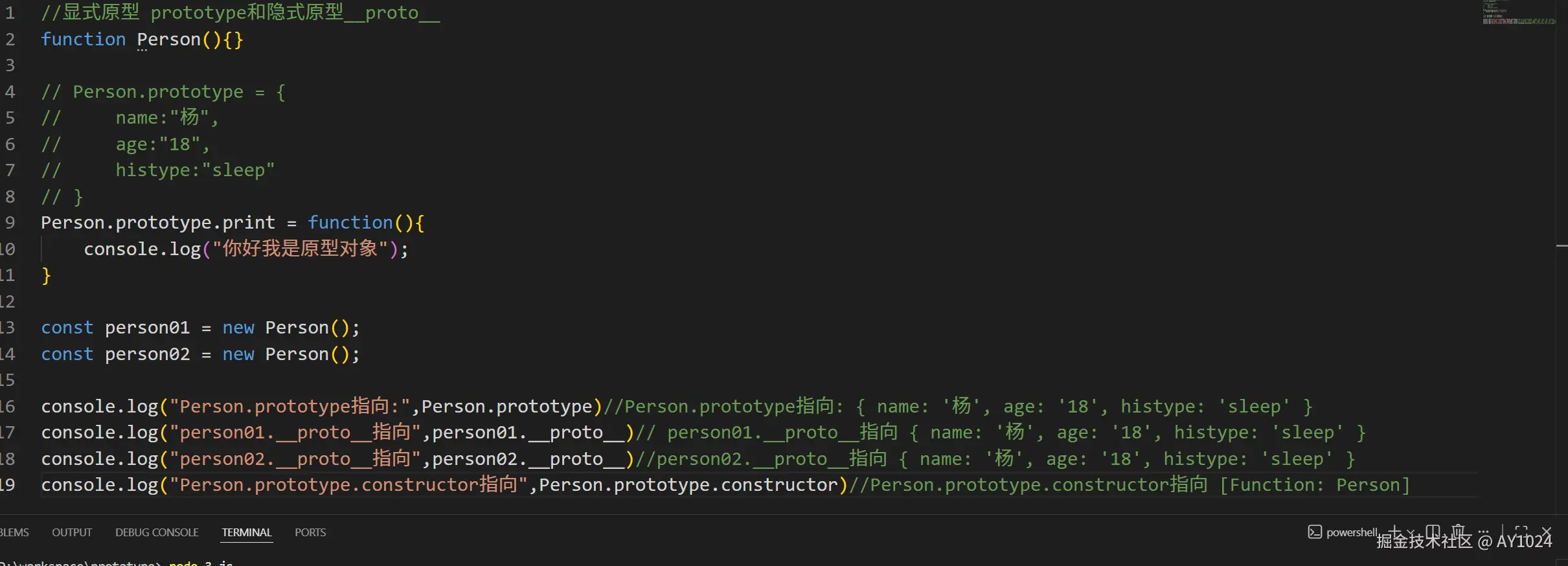Switch to the PORTS tab

coord(310,532)
